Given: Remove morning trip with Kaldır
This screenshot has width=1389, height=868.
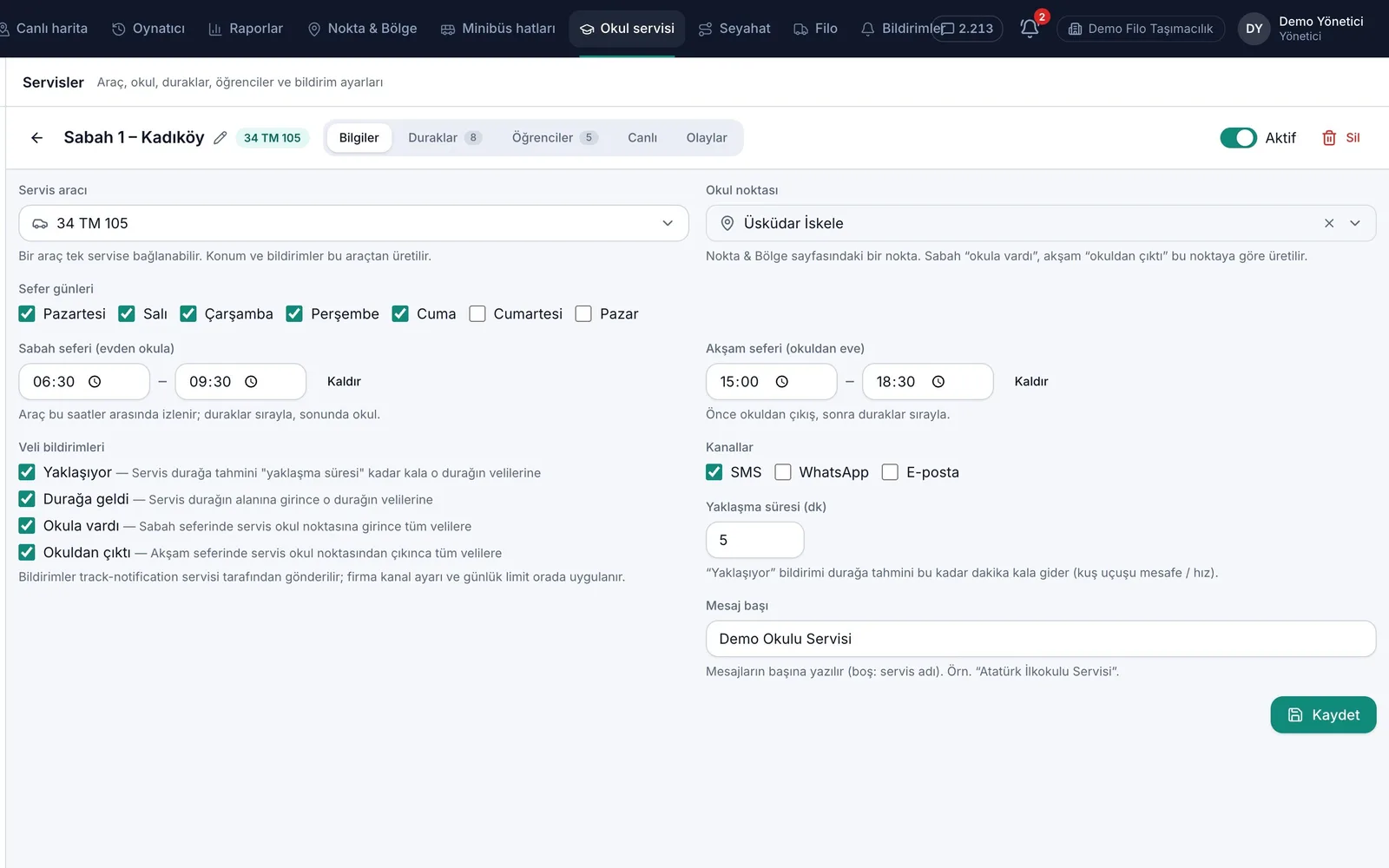Looking at the screenshot, I should (x=344, y=382).
